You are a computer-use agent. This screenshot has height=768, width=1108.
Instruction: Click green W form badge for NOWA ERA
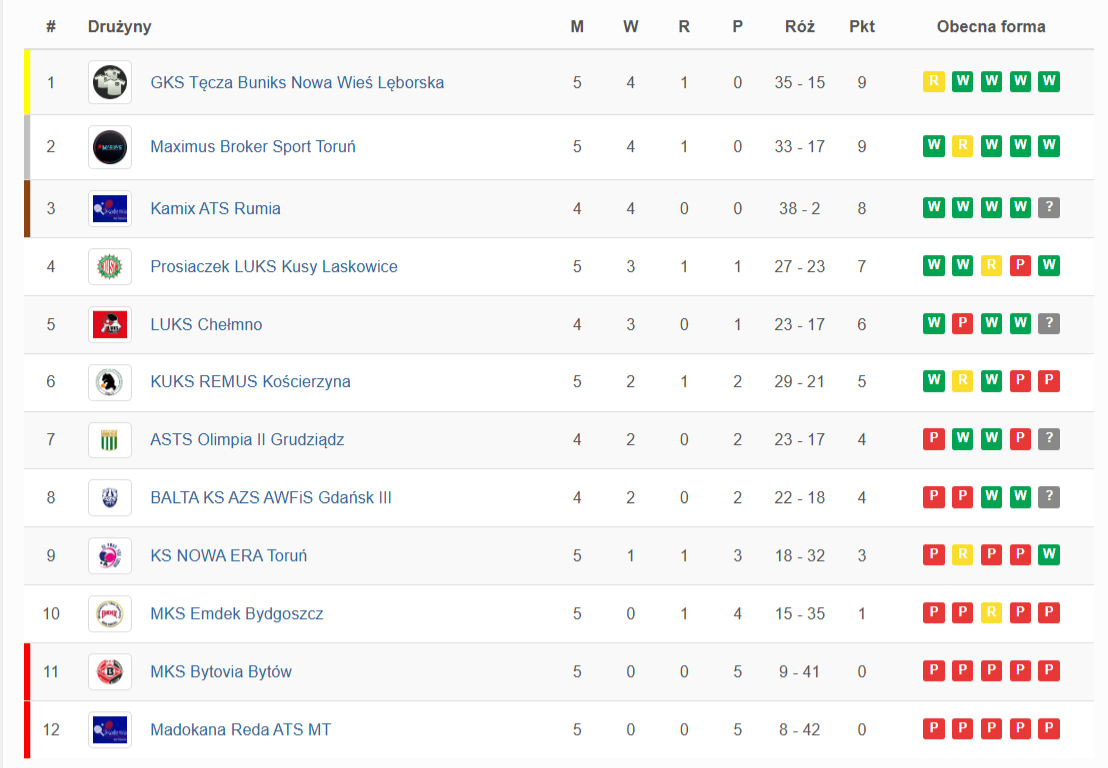click(1049, 555)
